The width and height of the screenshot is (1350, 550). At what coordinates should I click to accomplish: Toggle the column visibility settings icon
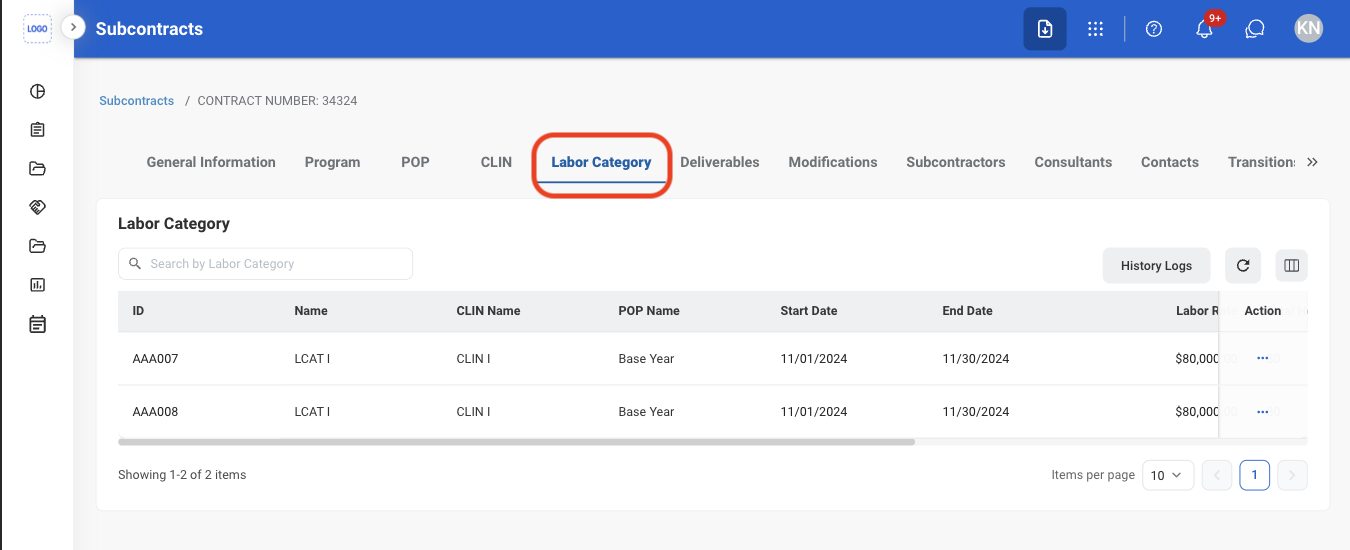point(1291,265)
